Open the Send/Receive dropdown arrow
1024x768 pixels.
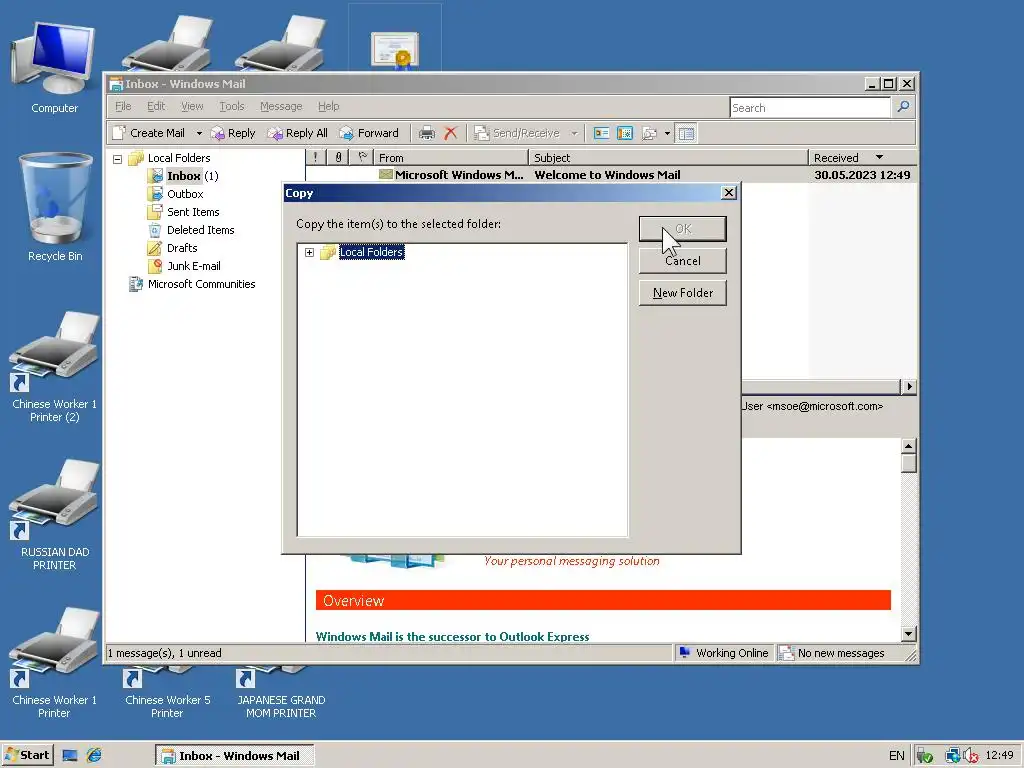574,133
